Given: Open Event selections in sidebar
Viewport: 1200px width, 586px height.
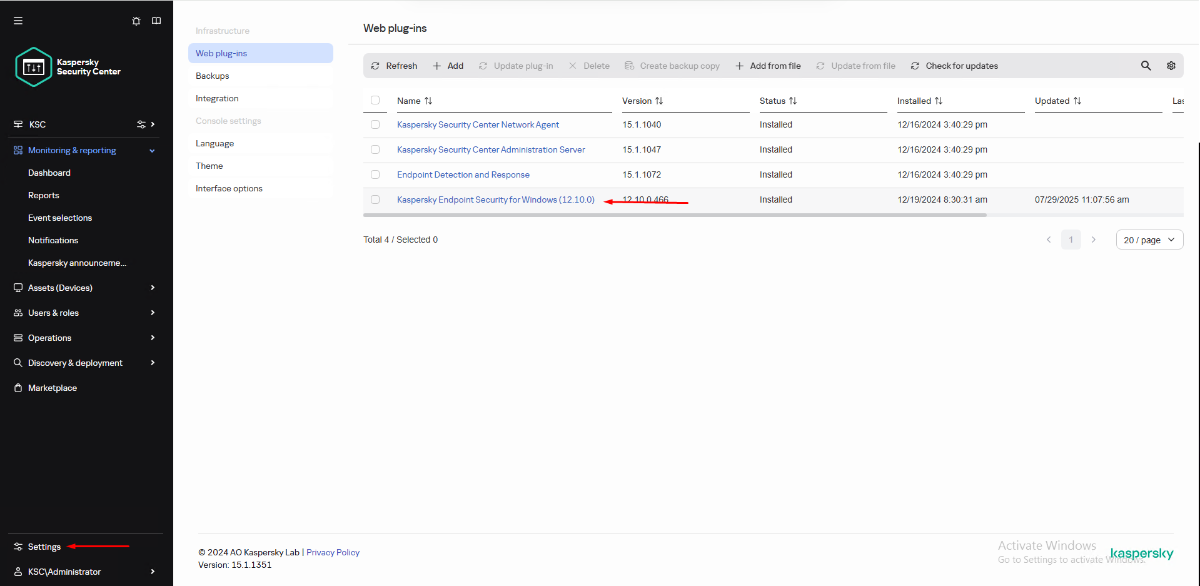Looking at the screenshot, I should point(60,218).
